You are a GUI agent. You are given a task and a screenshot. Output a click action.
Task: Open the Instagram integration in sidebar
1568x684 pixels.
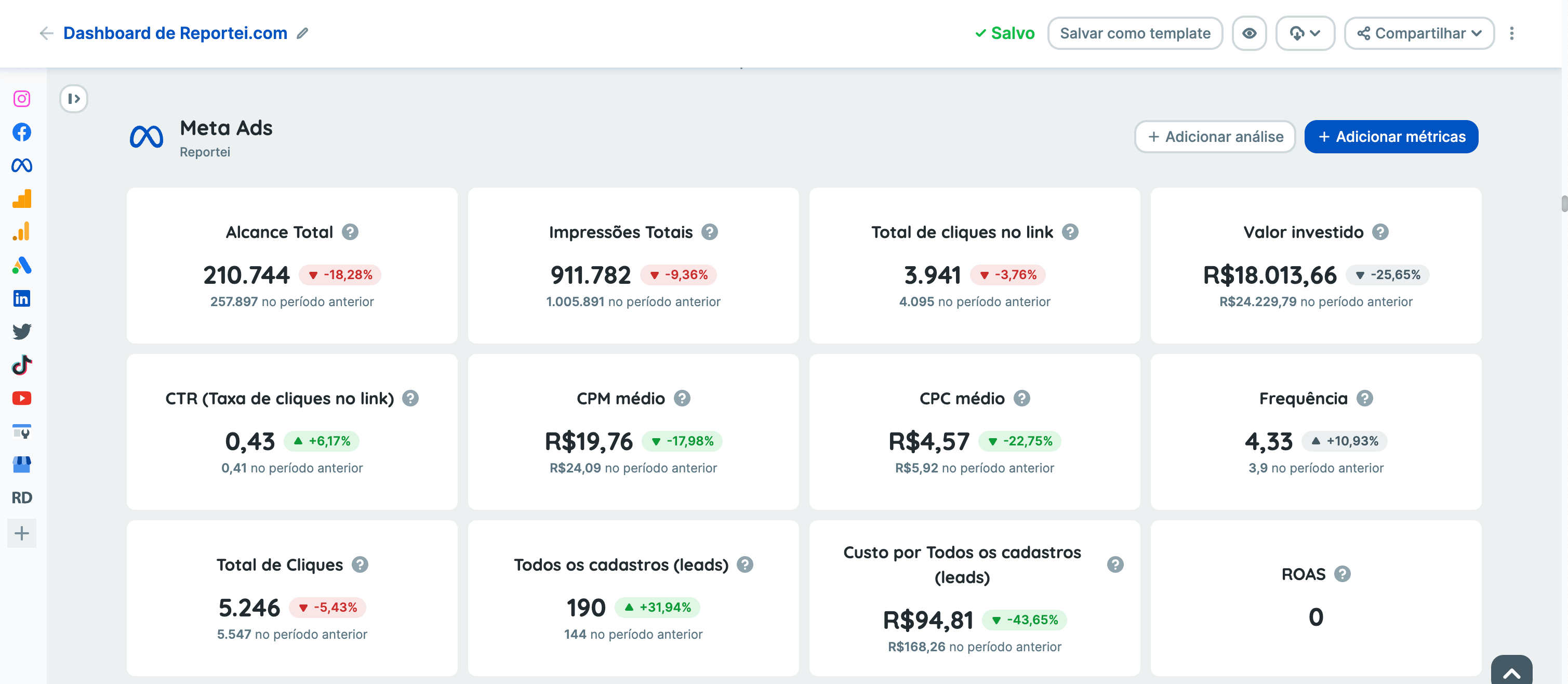[x=22, y=99]
